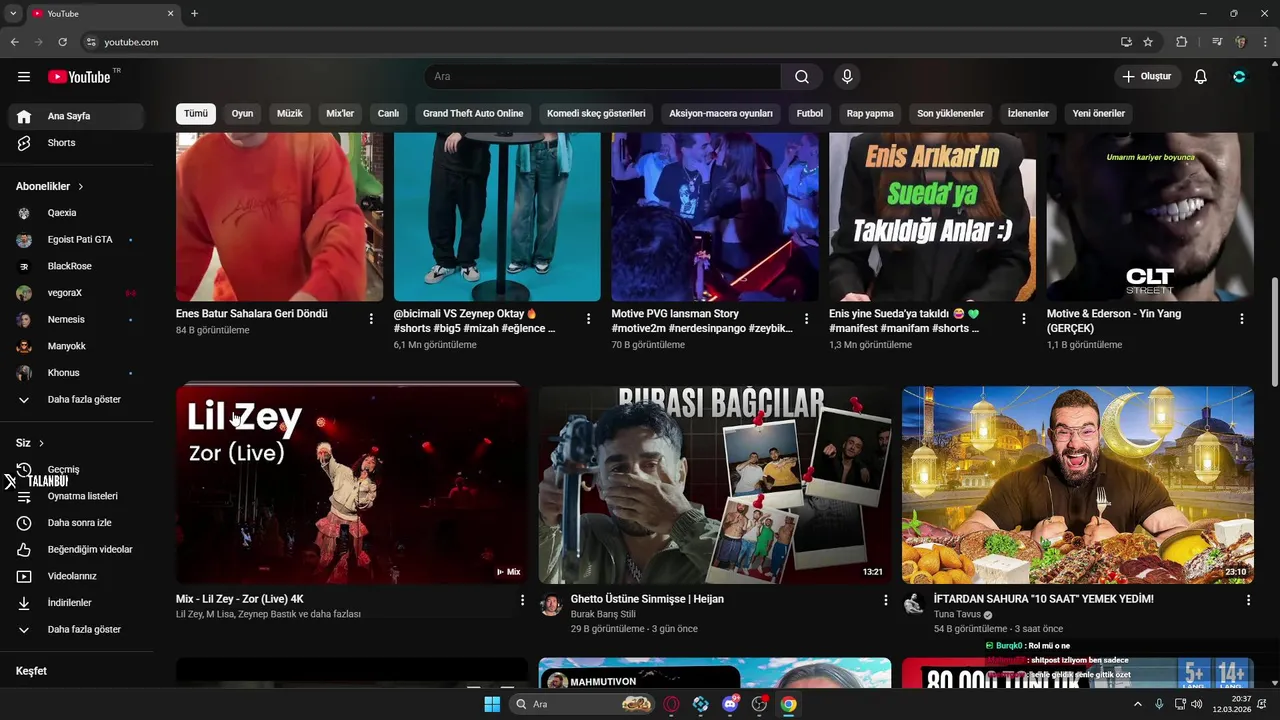Open Videolarınız in sidebar

pos(77,577)
